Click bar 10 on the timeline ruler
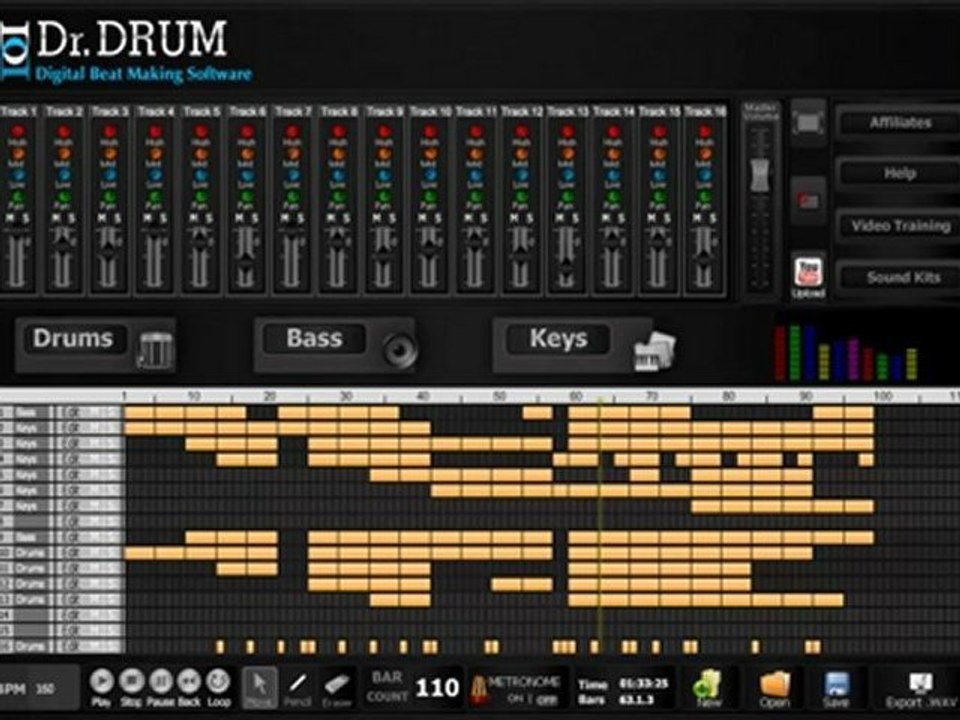This screenshot has height=720, width=960. tap(193, 396)
